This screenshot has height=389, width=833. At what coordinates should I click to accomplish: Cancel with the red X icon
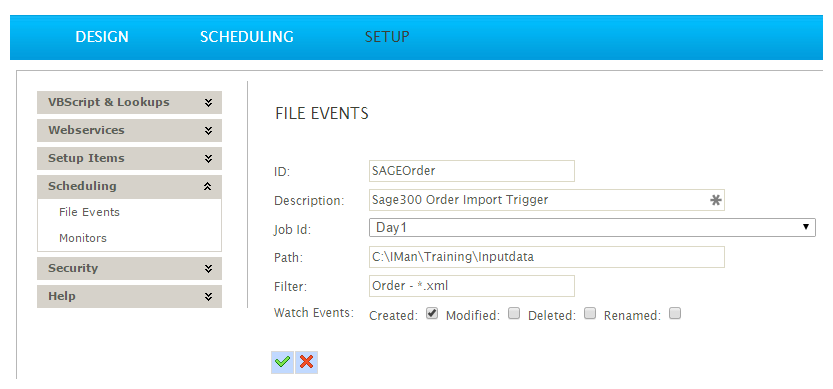pos(307,362)
